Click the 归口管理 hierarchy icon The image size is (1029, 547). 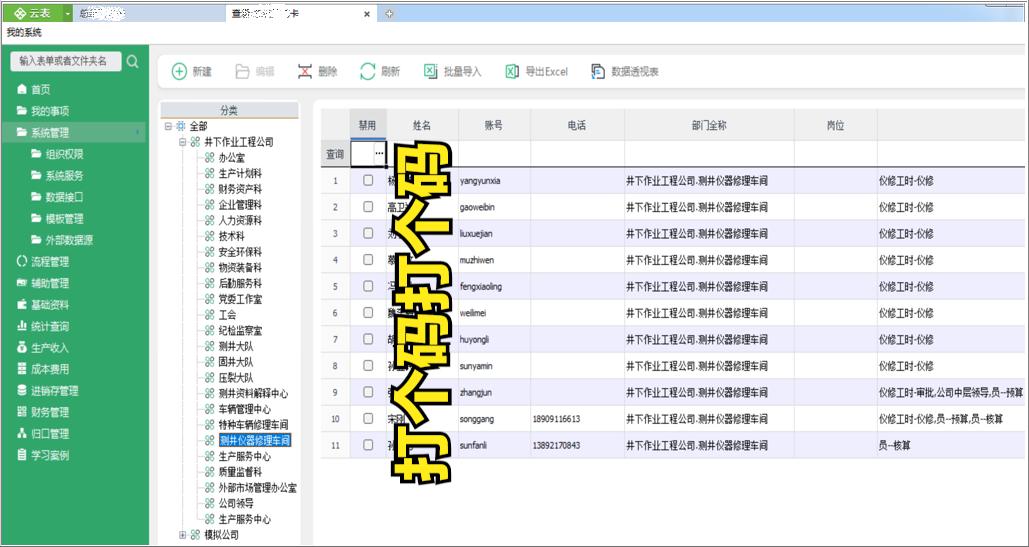[22, 434]
